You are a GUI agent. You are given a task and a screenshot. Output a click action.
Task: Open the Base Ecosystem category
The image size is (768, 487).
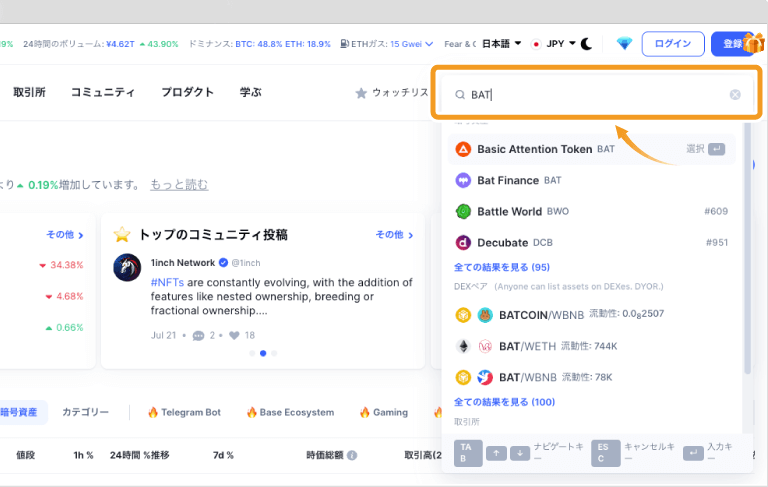290,413
